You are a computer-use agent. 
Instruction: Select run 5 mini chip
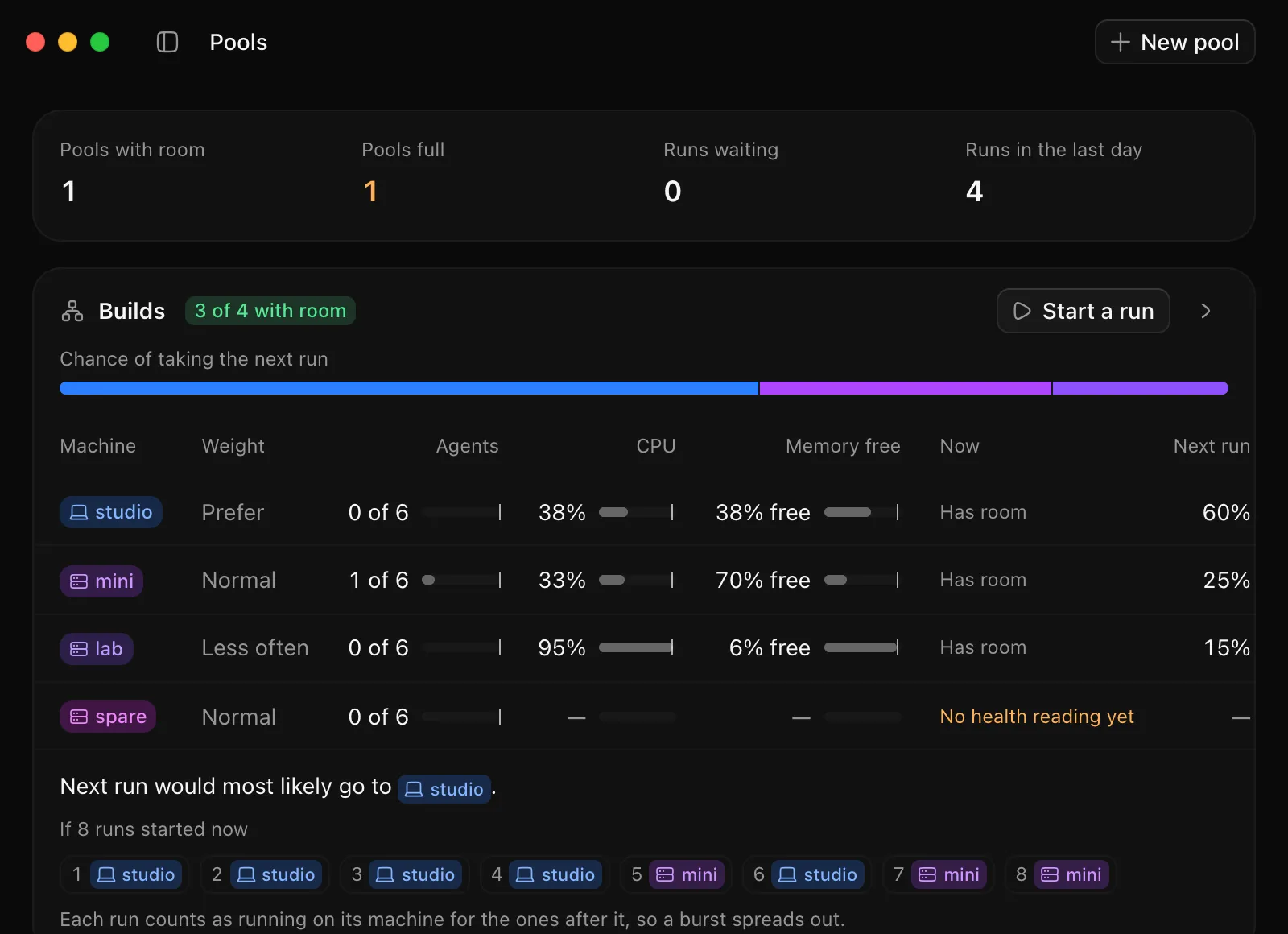(x=675, y=874)
